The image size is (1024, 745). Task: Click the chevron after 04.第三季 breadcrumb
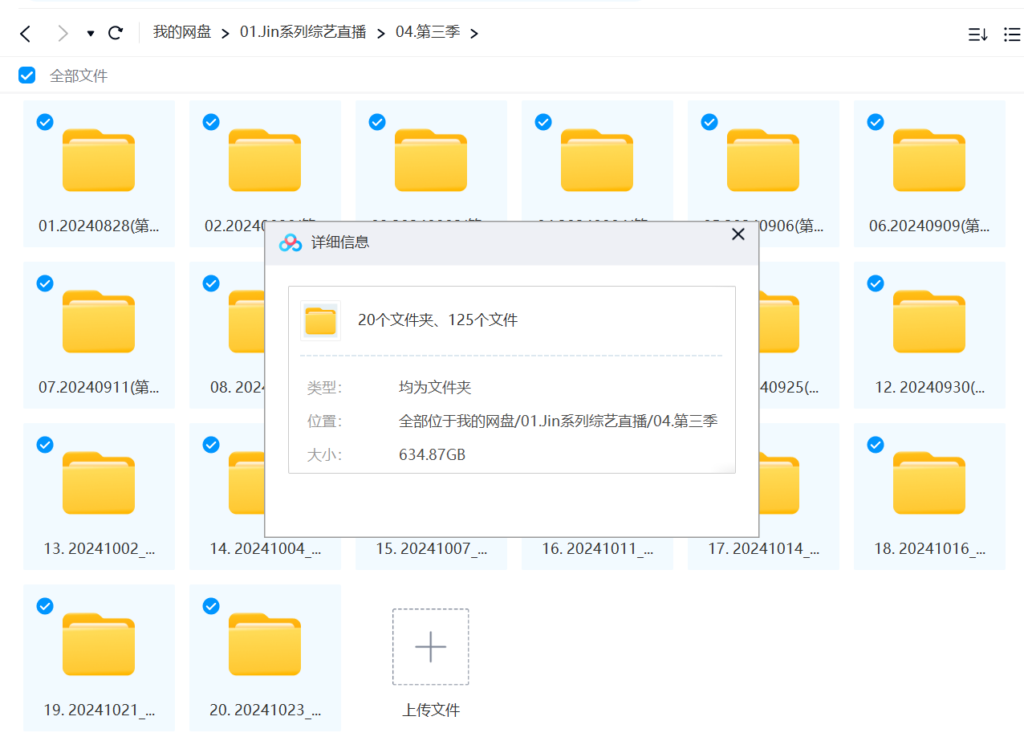[x=474, y=32]
